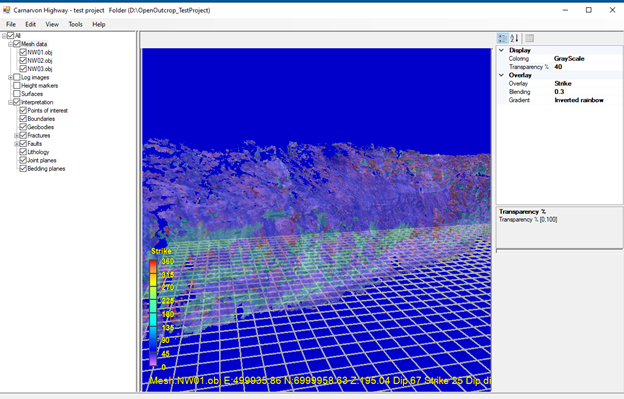624x399 pixels.
Task: Check the Surfaces checkbox
Action: pyautogui.click(x=17, y=94)
